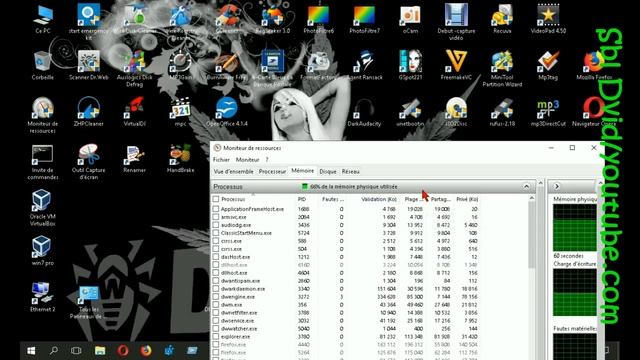Tick the header checkbox beside Processus column
640x360 pixels.
216,199
